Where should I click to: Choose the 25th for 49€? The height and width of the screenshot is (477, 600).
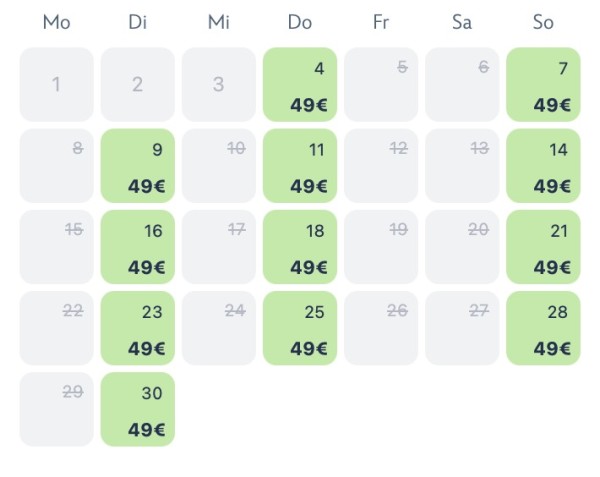(300, 328)
